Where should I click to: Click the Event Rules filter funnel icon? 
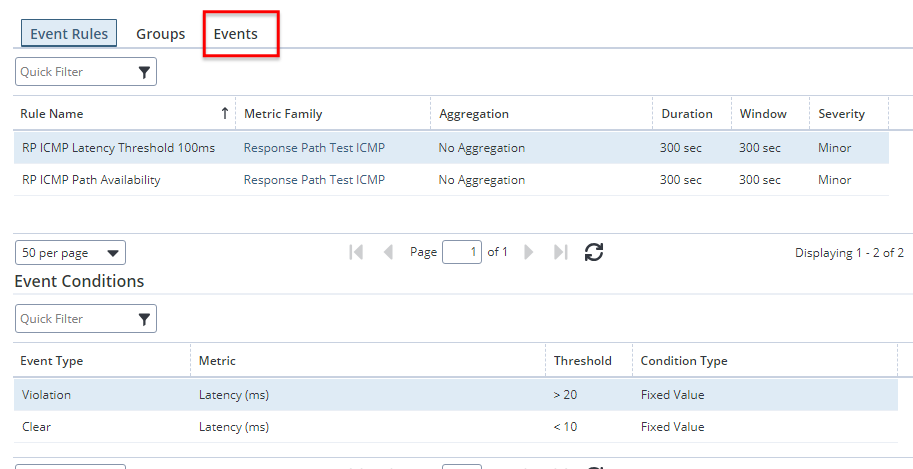pyautogui.click(x=144, y=72)
